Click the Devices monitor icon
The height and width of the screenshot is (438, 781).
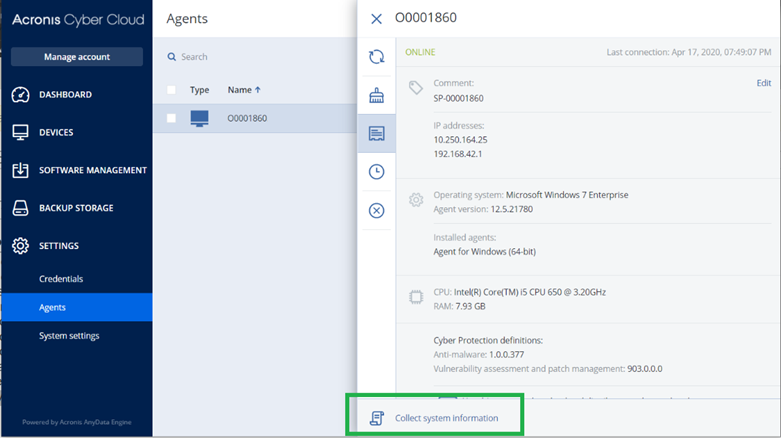pos(20,133)
